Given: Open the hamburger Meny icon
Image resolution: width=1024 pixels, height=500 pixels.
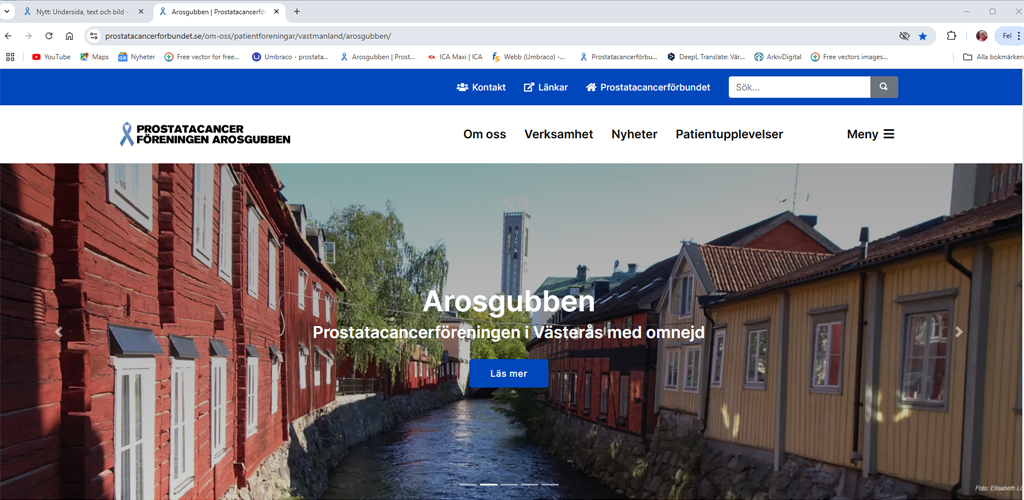Looking at the screenshot, I should pos(888,134).
